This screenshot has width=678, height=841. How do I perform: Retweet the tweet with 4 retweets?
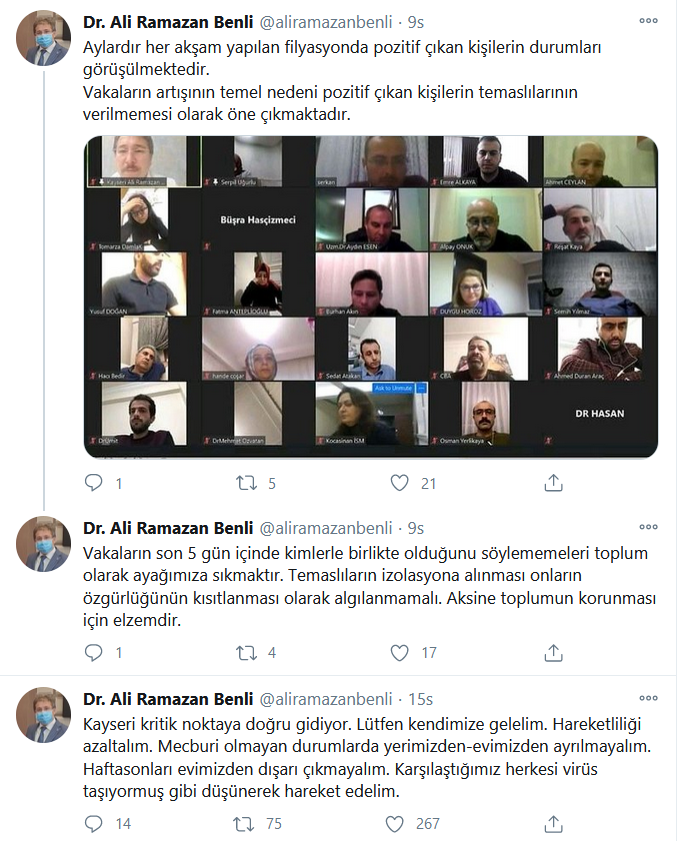click(x=247, y=653)
